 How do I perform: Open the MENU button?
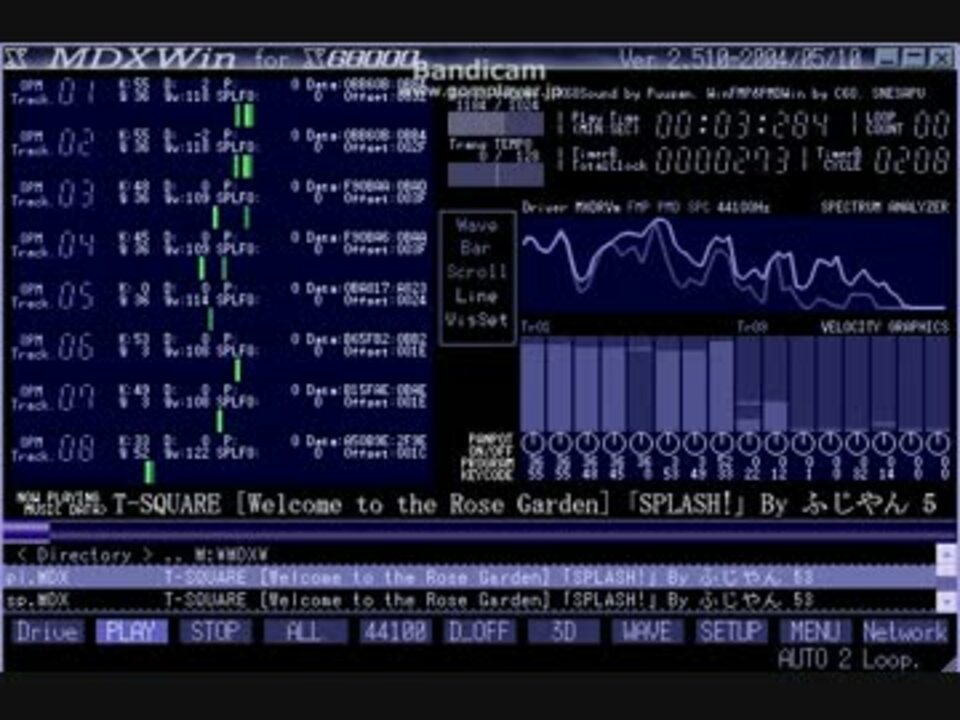click(x=816, y=631)
